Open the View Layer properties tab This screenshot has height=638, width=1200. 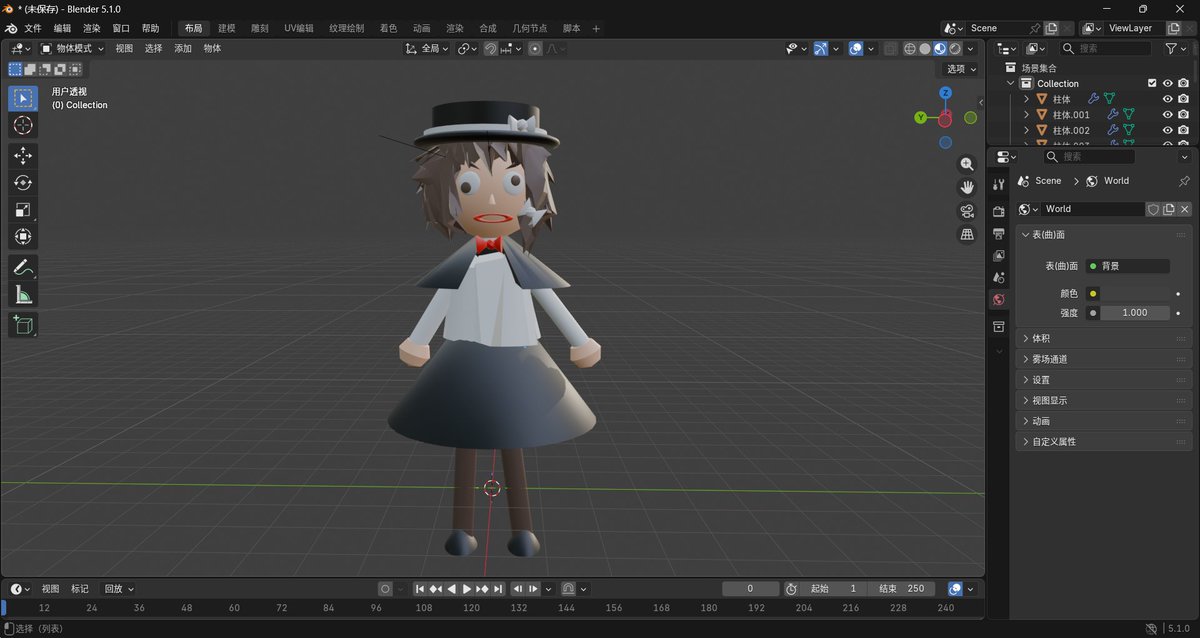999,255
